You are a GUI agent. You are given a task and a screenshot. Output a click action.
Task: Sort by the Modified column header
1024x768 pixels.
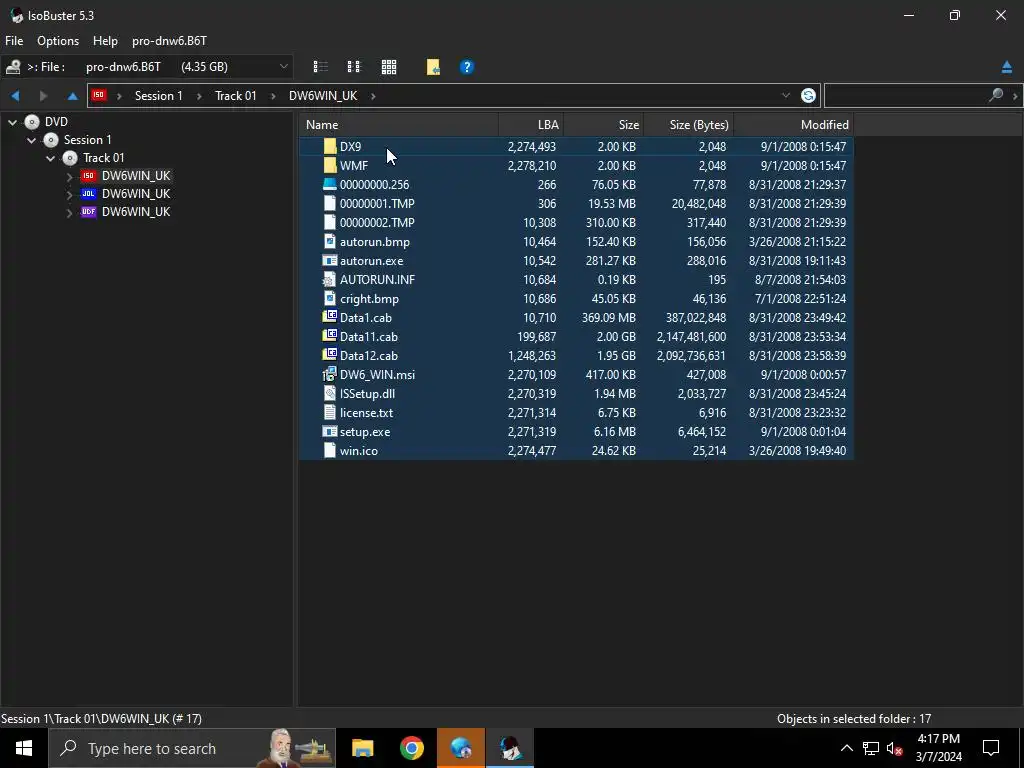pyautogui.click(x=793, y=125)
